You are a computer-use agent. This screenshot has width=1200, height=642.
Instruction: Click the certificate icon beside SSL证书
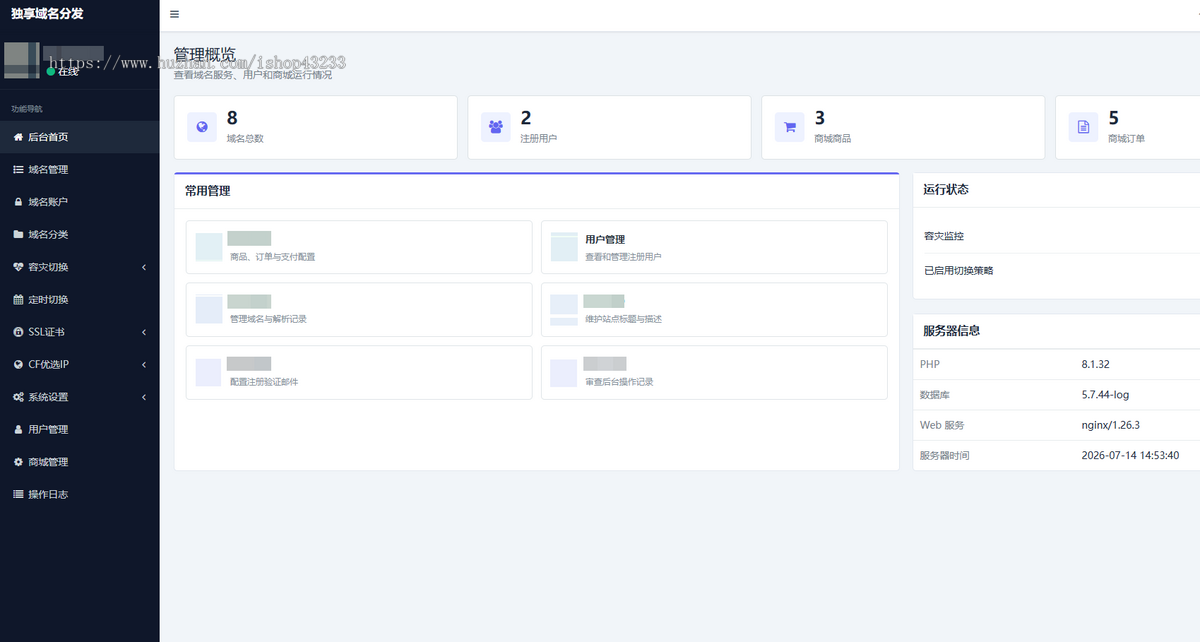[x=18, y=332]
